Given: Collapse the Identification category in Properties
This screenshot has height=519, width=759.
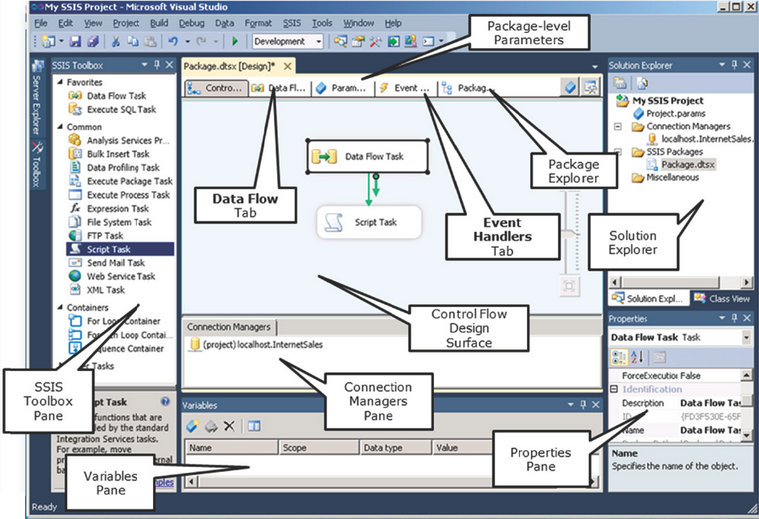Looking at the screenshot, I should (614, 389).
